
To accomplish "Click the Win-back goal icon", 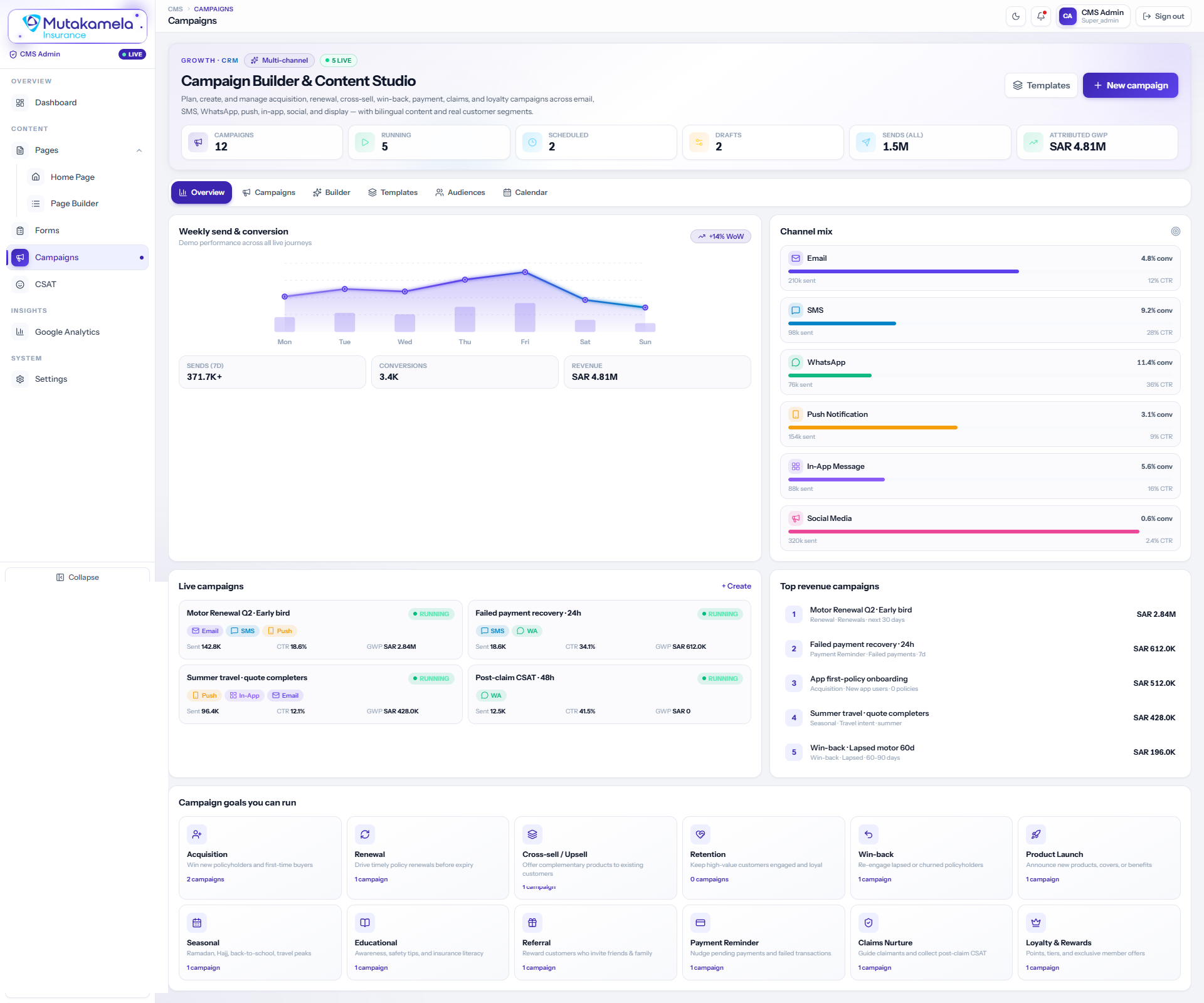I will point(869,834).
